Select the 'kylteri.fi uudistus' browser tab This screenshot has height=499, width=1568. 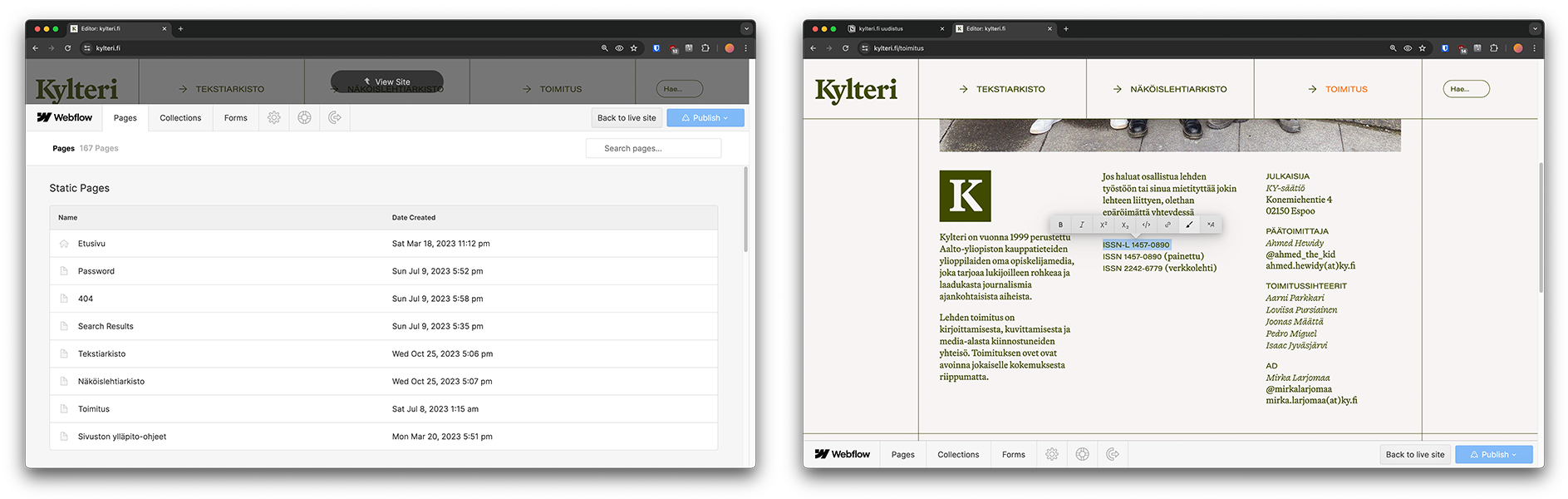pos(896,28)
